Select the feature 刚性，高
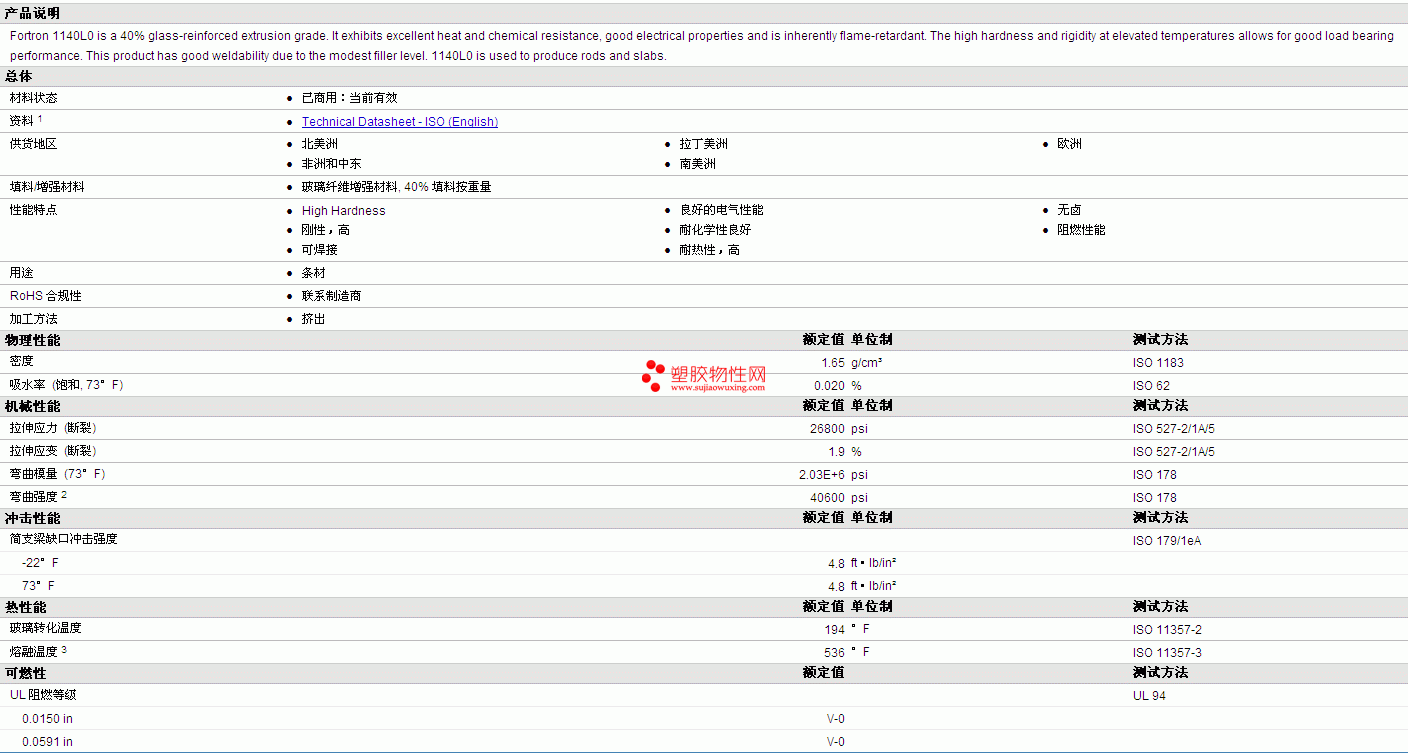Image resolution: width=1408 pixels, height=753 pixels. click(326, 230)
